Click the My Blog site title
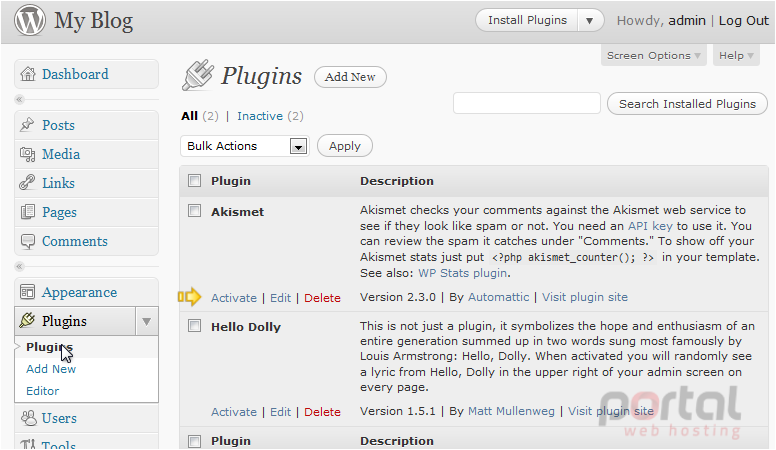The width and height of the screenshot is (776, 450). [94, 21]
